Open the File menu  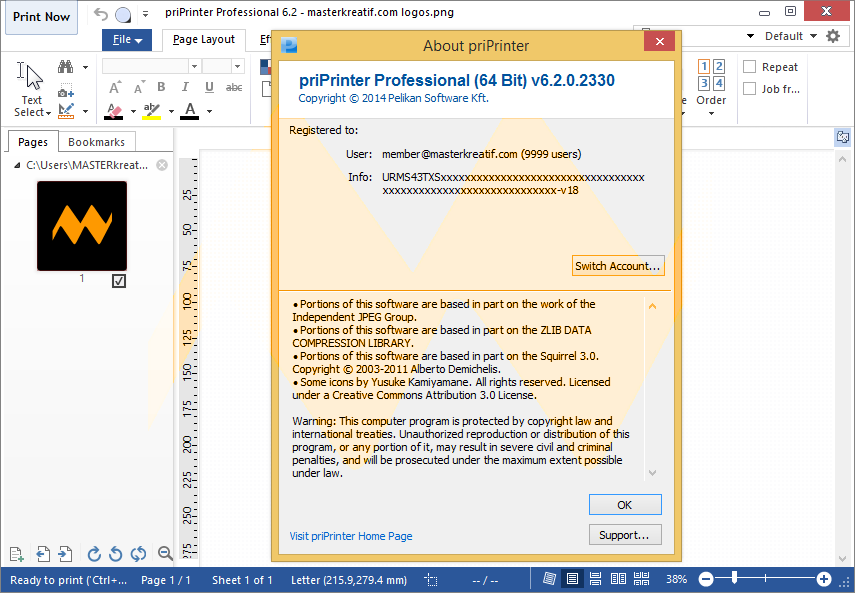pyautogui.click(x=127, y=40)
